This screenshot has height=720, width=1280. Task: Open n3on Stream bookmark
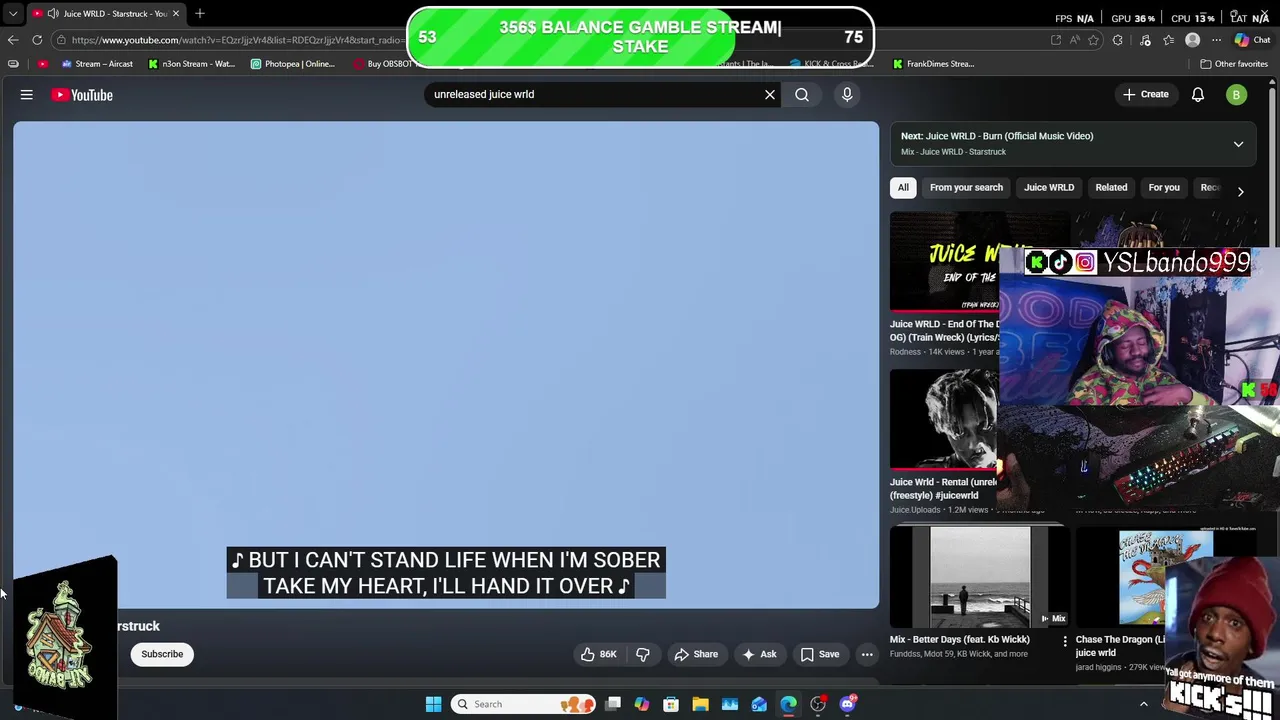[x=192, y=64]
